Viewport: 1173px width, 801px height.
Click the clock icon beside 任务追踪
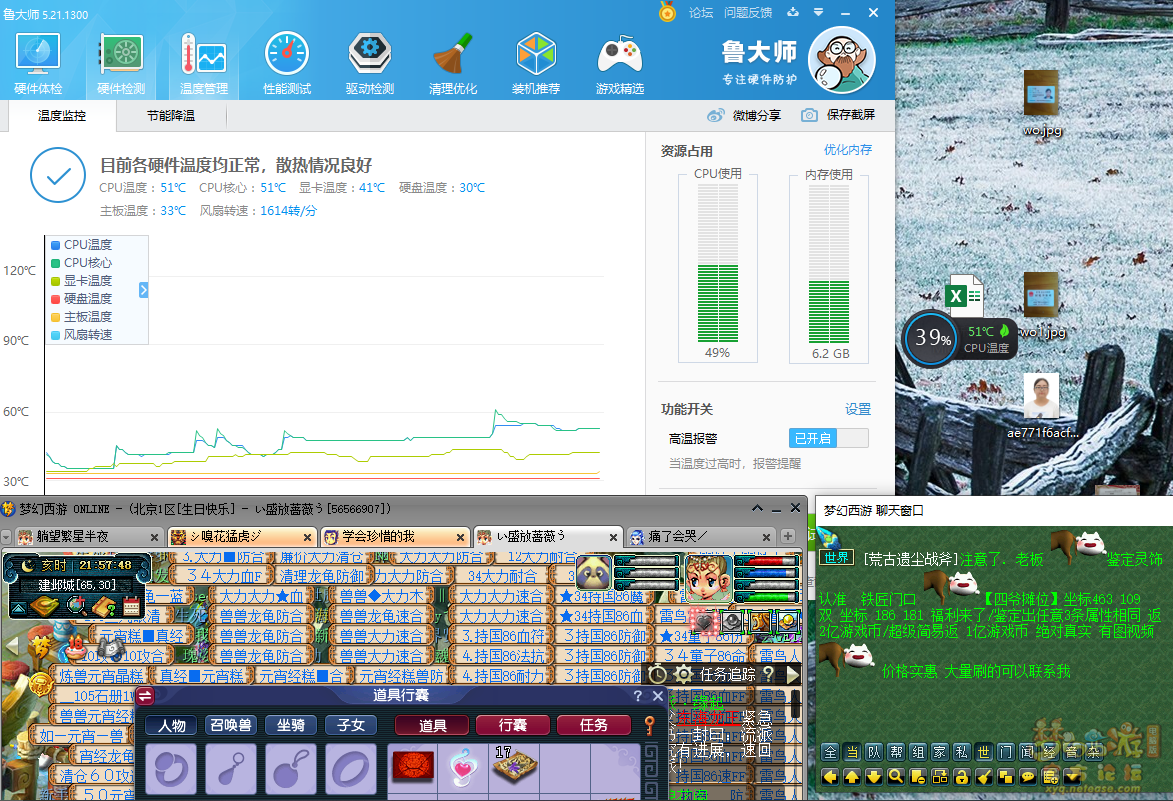(x=658, y=675)
